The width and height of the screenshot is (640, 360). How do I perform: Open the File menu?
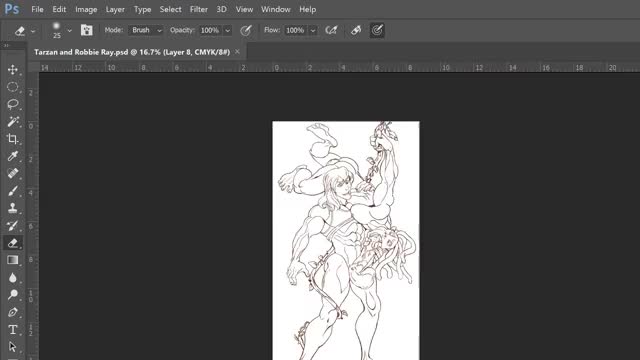point(37,9)
